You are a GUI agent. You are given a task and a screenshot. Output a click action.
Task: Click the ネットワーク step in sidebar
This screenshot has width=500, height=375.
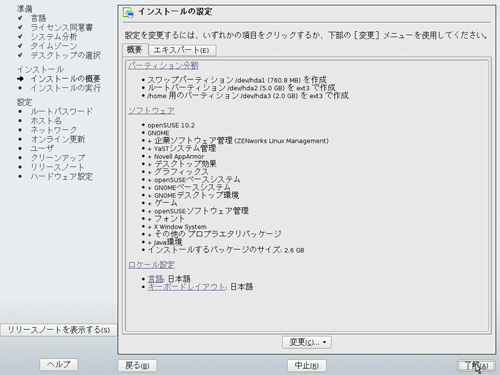tap(54, 130)
